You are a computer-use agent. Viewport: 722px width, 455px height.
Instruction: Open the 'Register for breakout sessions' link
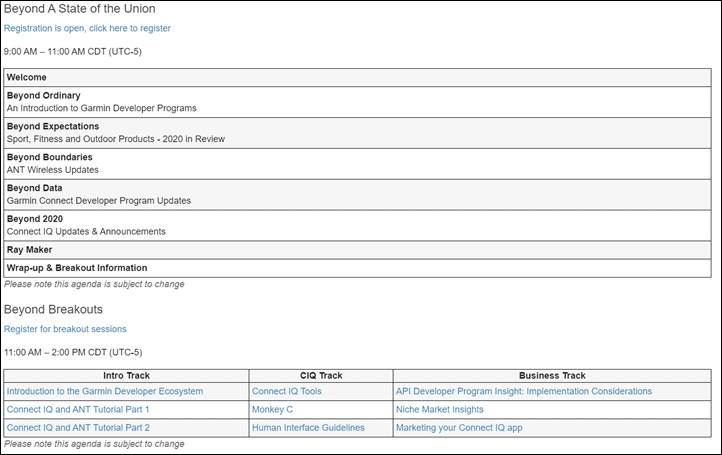click(65, 329)
